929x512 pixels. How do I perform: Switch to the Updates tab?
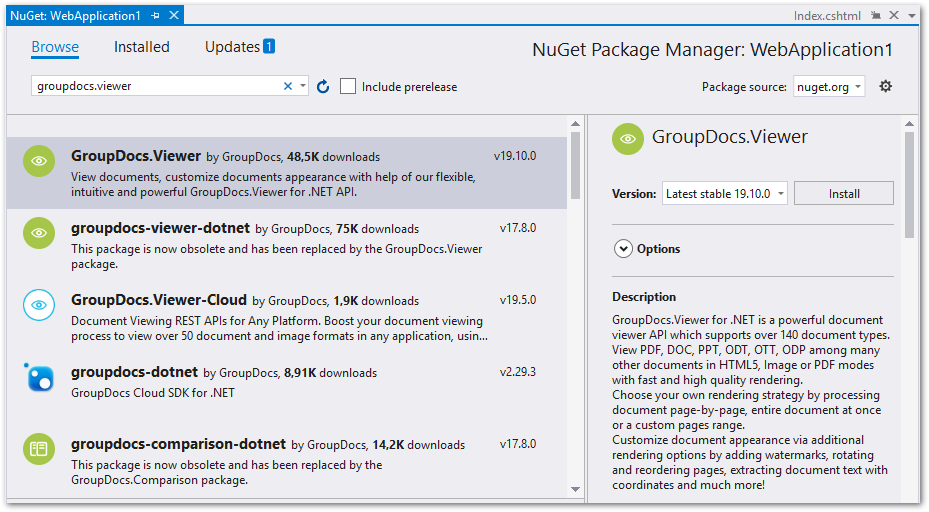pyautogui.click(x=232, y=47)
